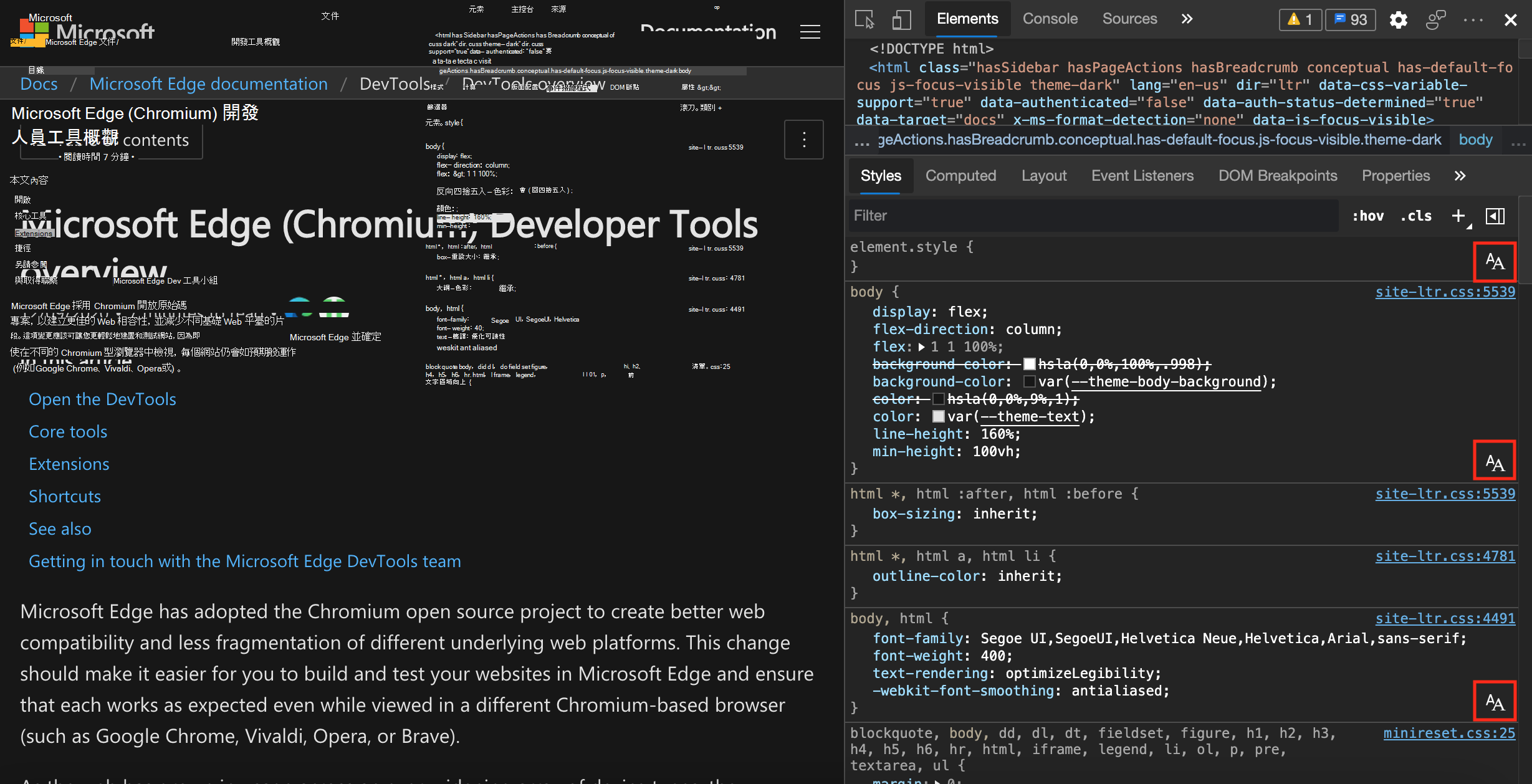Click Microsoft Edge documentation breadcrumb link

coord(208,84)
